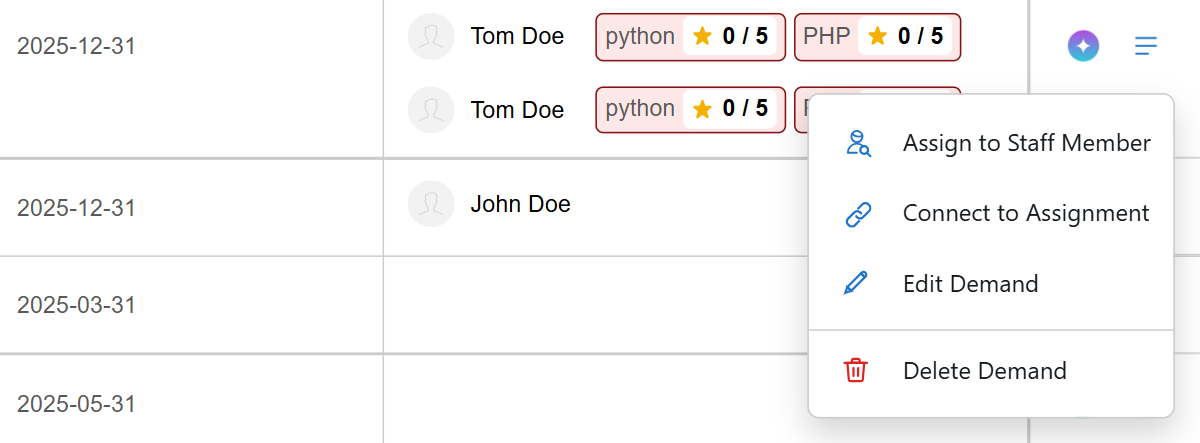Viewport: 1200px width, 443px height.
Task: Click the chain link Connect icon
Action: click(858, 213)
